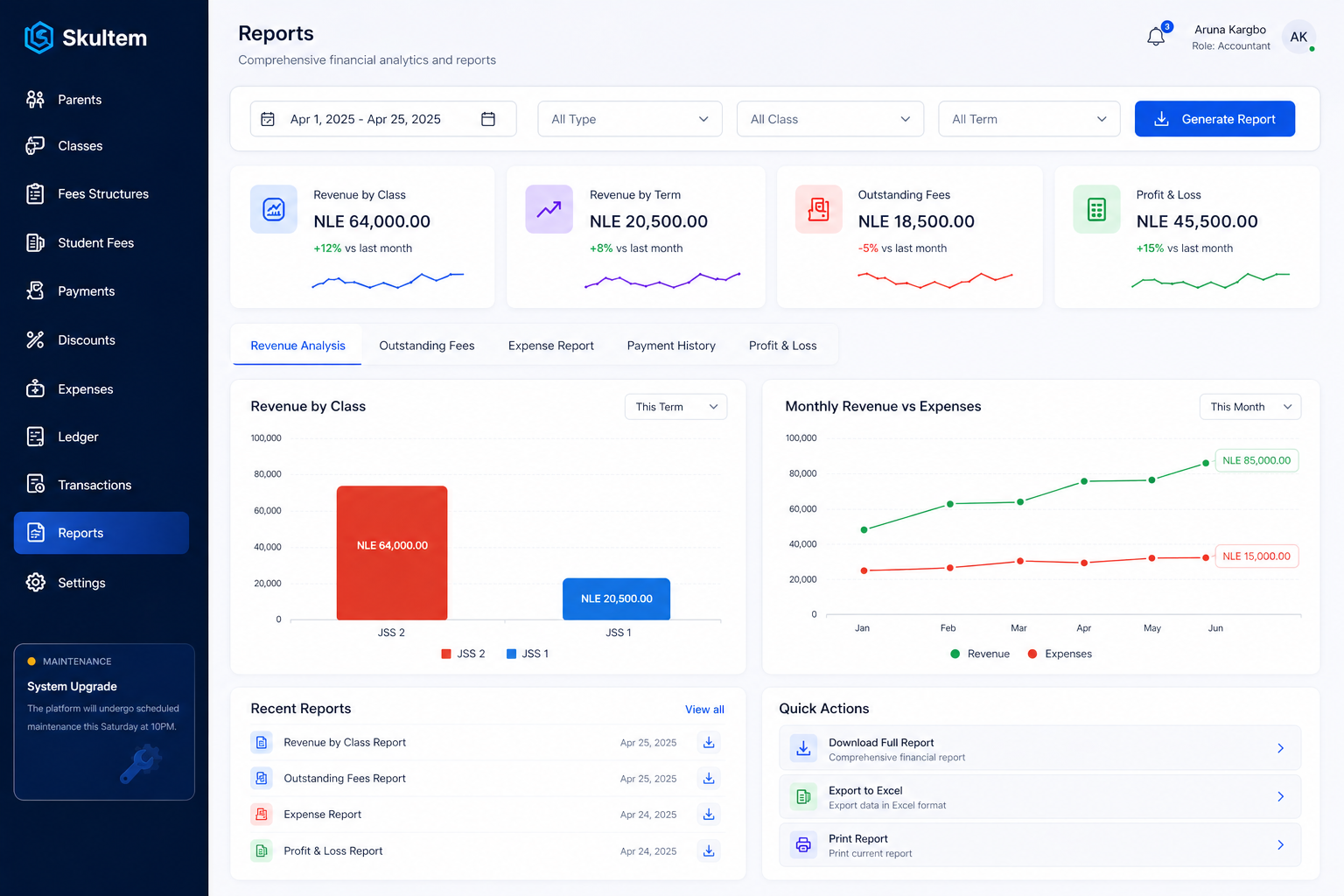
Task: Click the Transactions sidebar icon
Action: pos(35,485)
